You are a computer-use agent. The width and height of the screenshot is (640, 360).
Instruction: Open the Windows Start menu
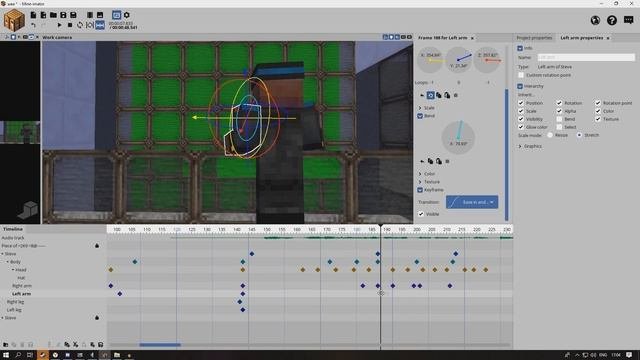click(6, 355)
